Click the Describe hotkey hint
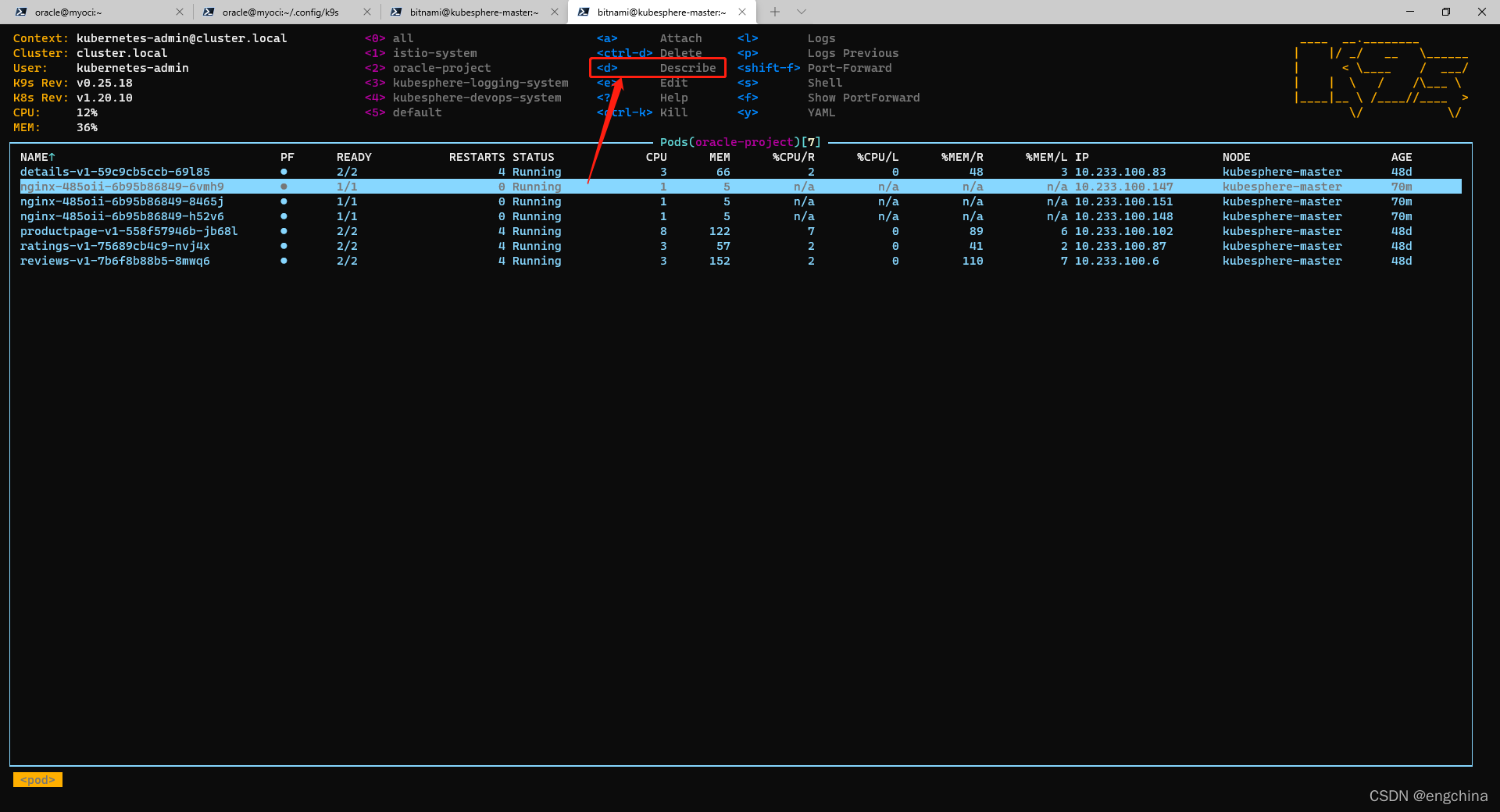The image size is (1500, 812). (x=656, y=68)
